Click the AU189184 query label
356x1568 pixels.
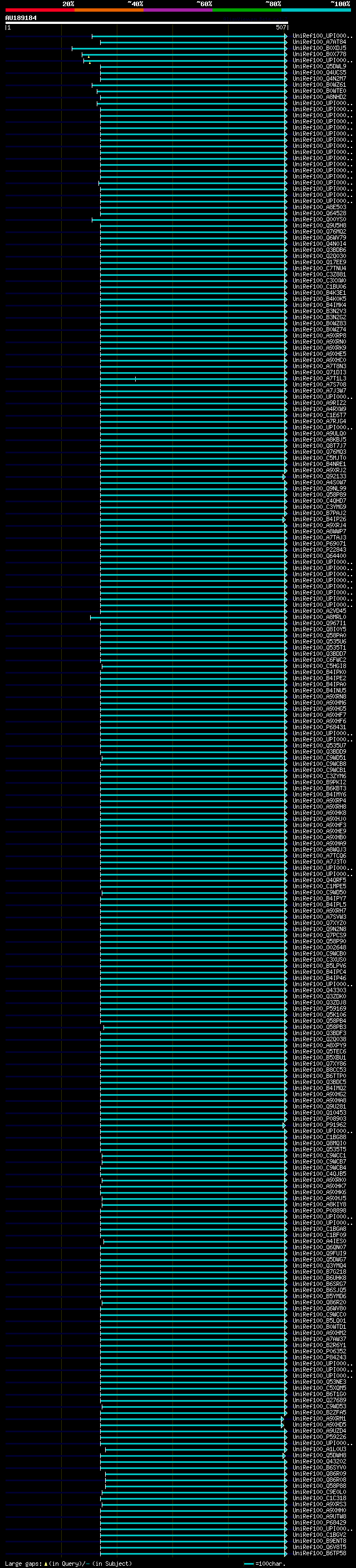click(21, 18)
